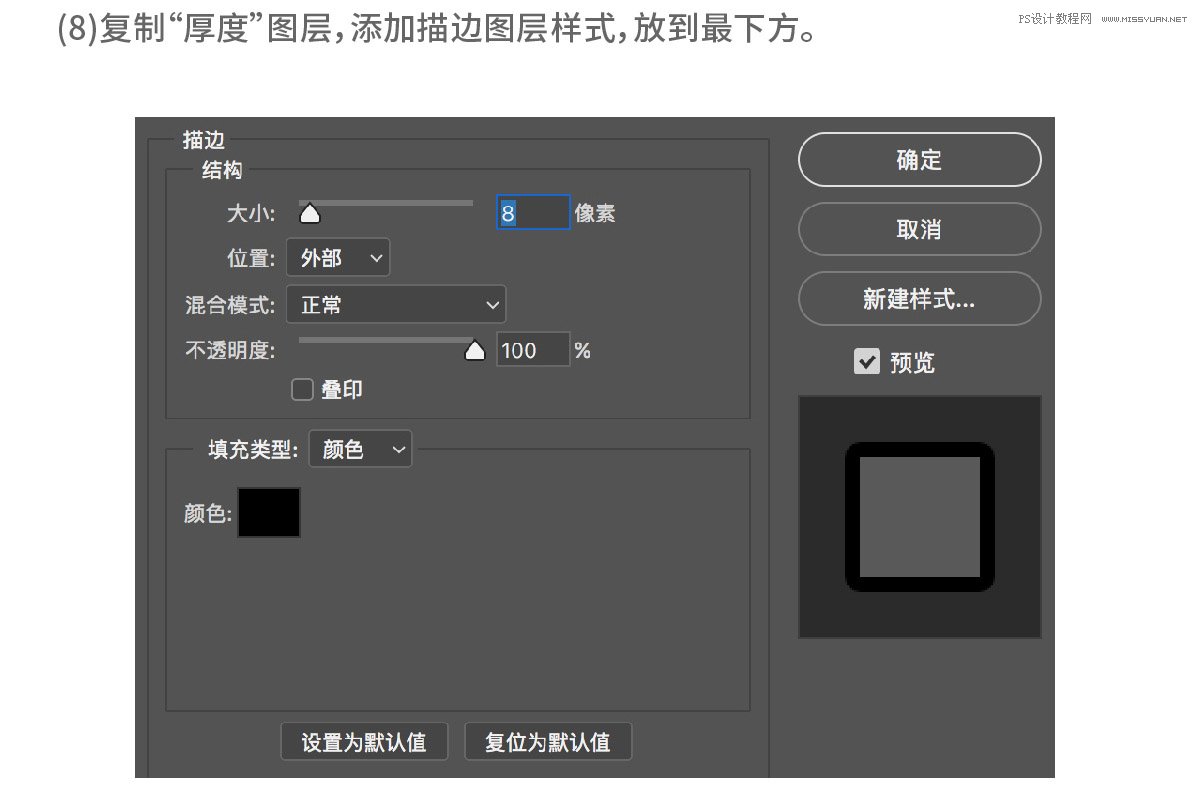Toggle the 预览 checkbox
The width and height of the screenshot is (1200, 796).
point(866,361)
